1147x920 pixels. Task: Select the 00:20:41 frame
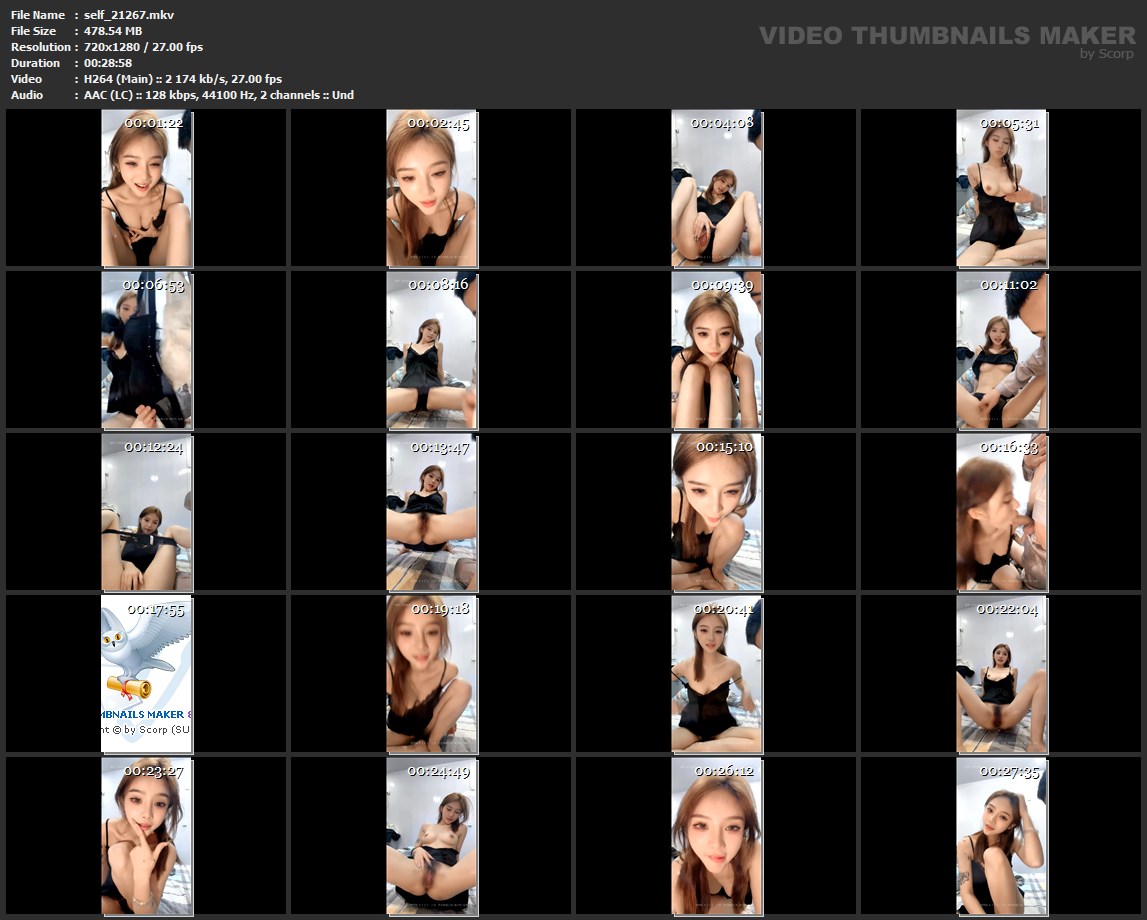click(x=716, y=674)
